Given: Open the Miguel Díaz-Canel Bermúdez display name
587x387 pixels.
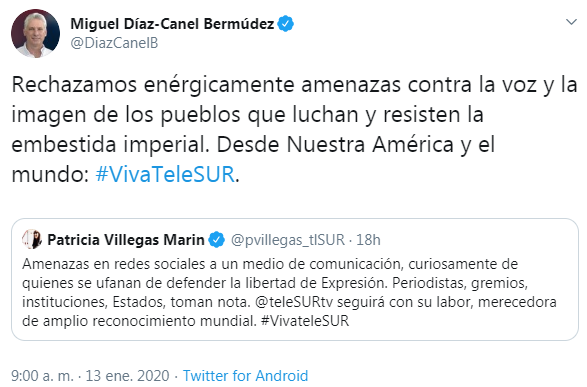Looking at the screenshot, I should coord(172,24).
